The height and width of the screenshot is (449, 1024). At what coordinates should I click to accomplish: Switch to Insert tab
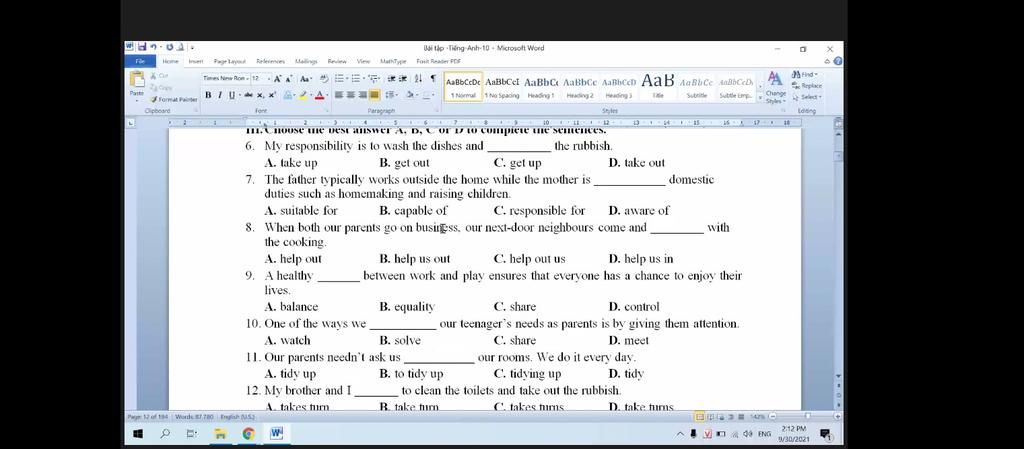(195, 61)
